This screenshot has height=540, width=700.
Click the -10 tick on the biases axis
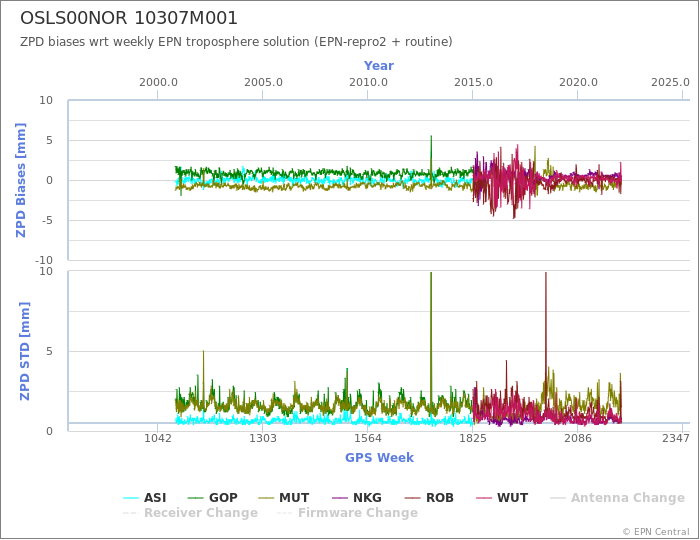point(44,260)
